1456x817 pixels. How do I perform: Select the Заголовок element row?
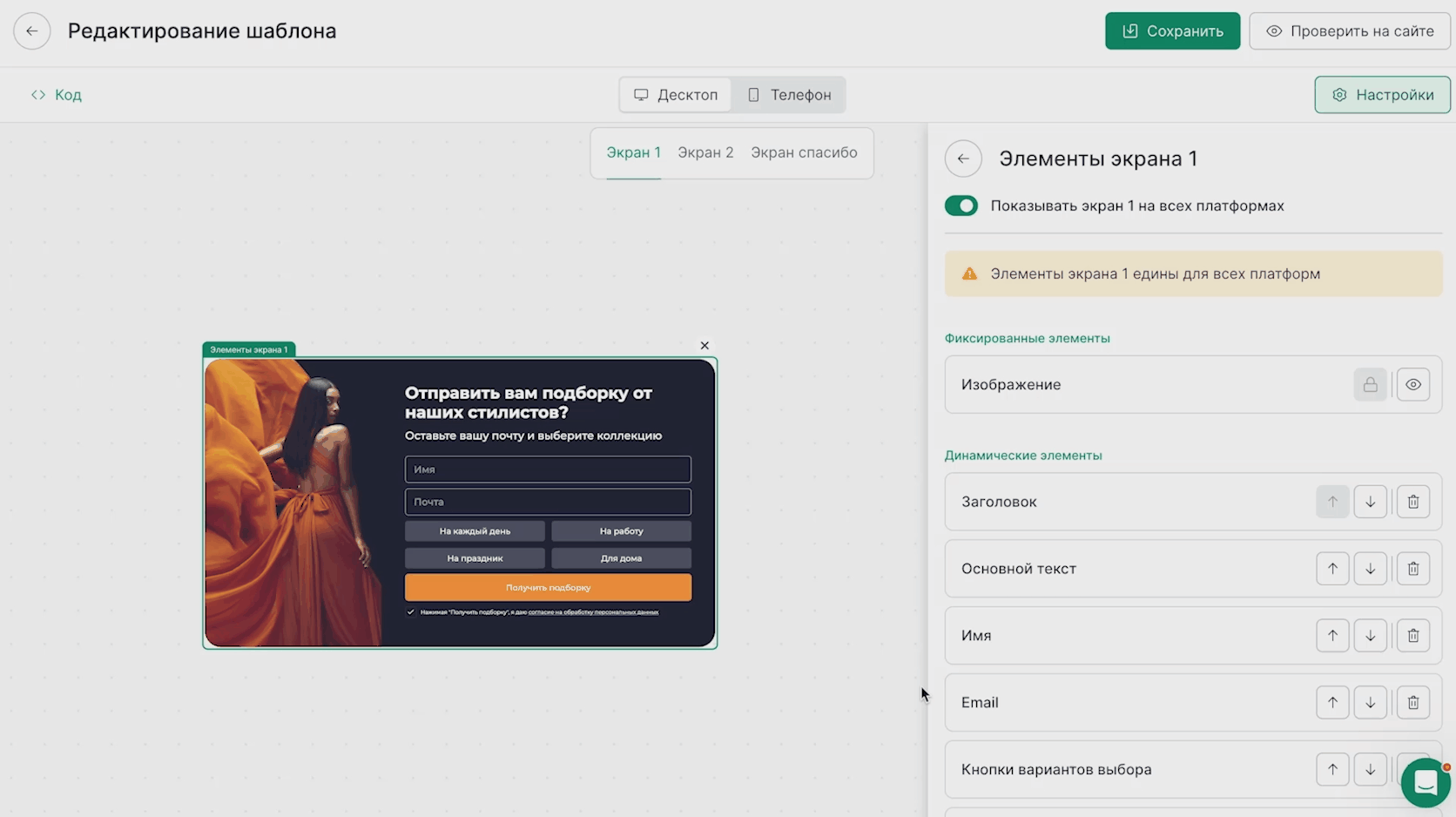[x=1193, y=502]
